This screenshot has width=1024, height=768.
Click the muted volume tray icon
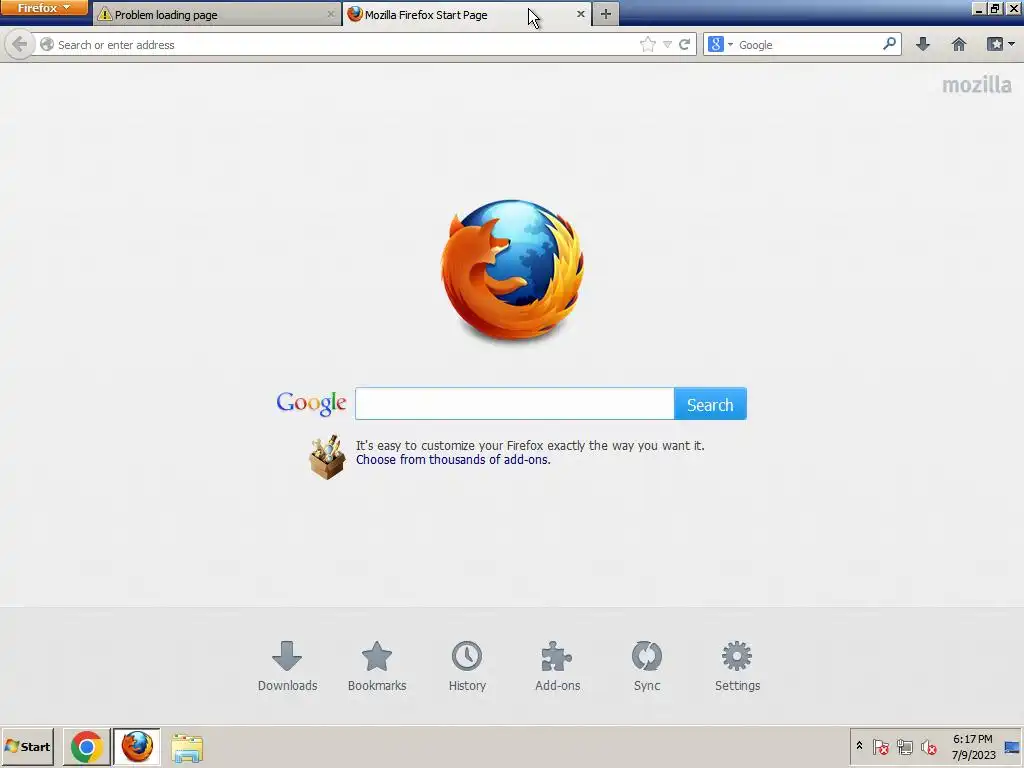[928, 746]
